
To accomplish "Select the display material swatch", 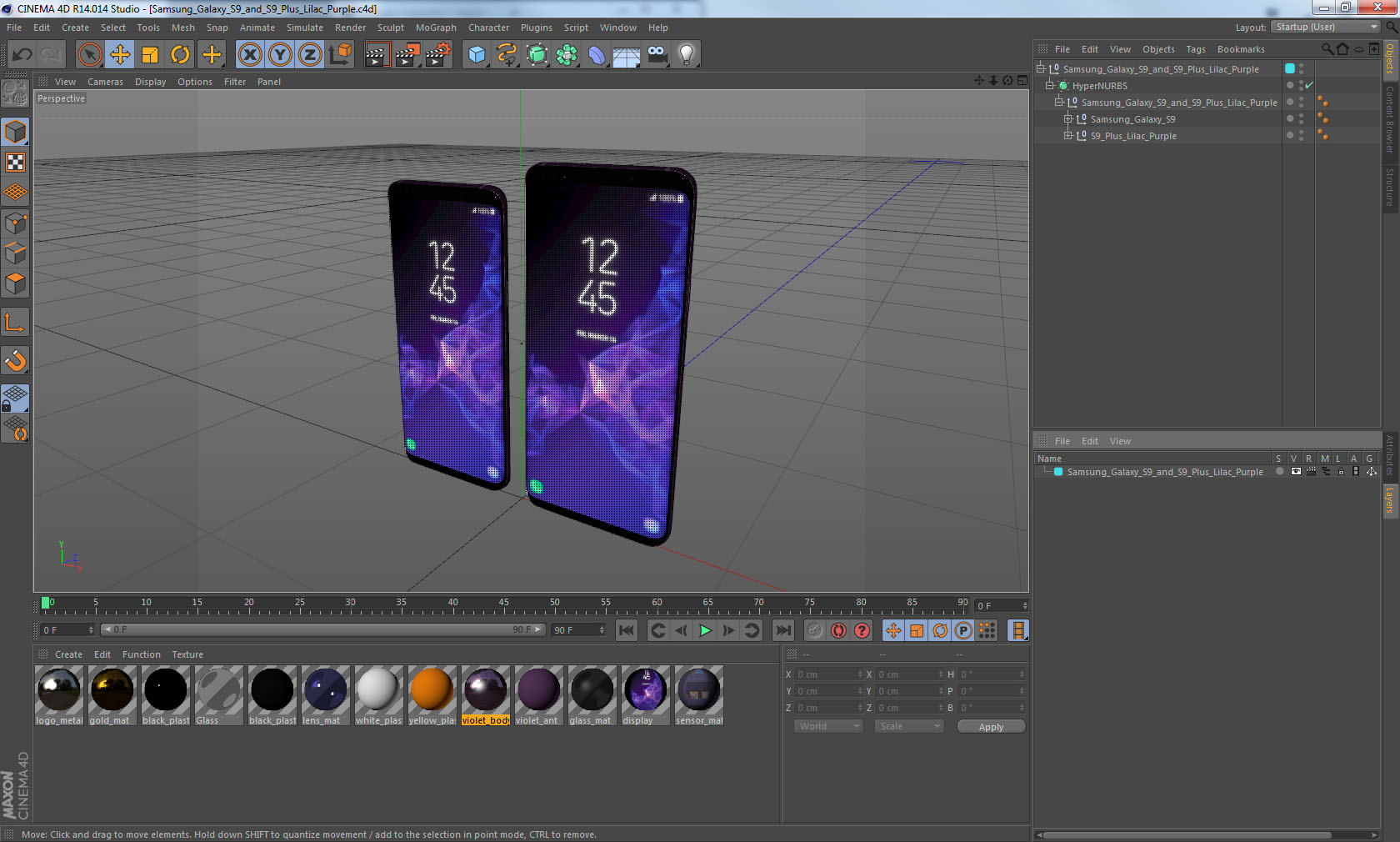I will [x=645, y=695].
